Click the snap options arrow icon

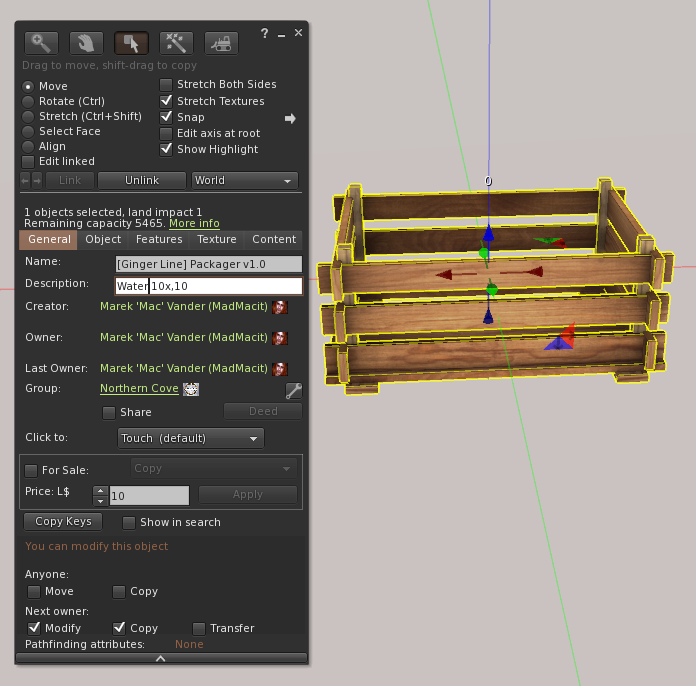tap(290, 118)
